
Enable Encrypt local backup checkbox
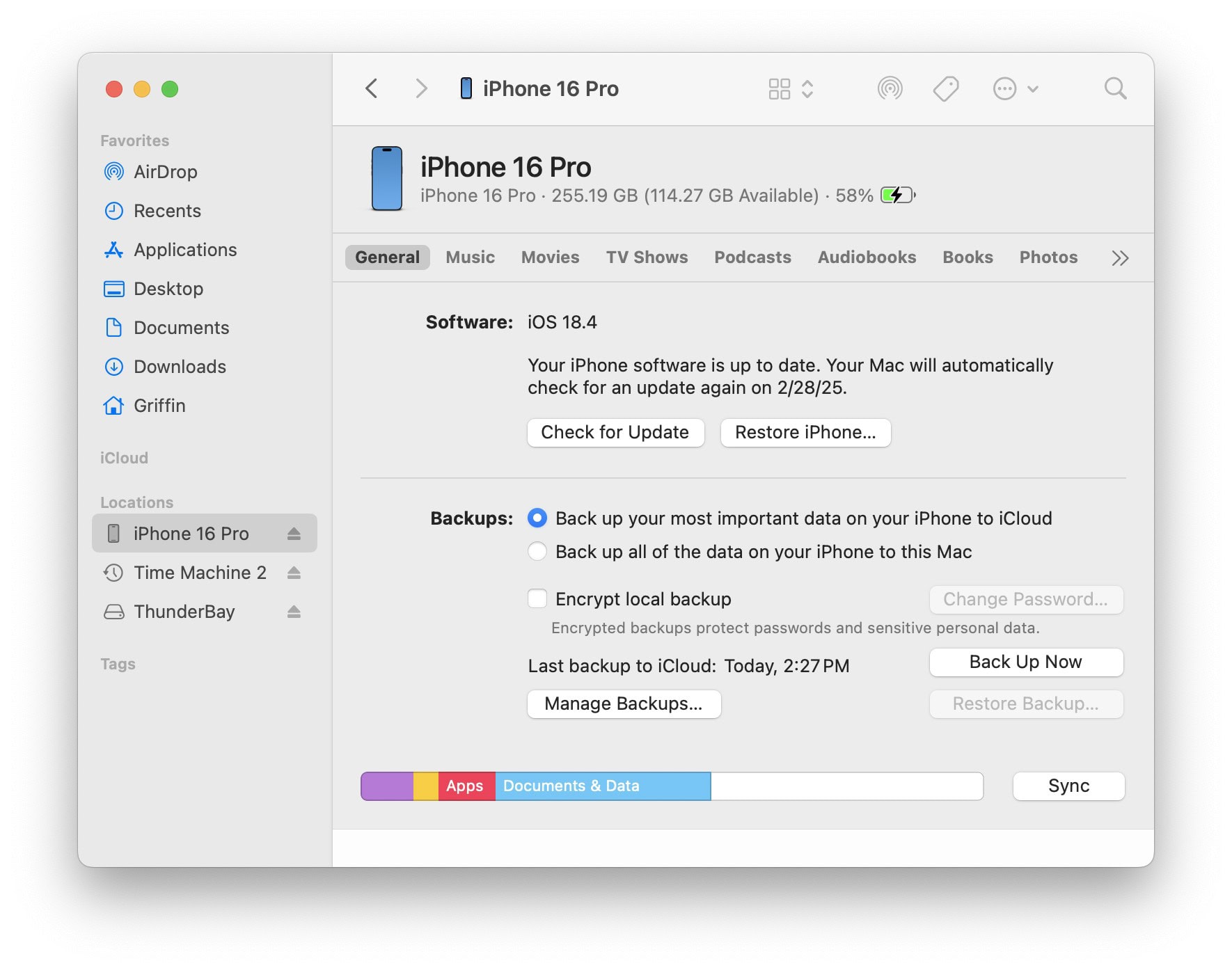[x=537, y=599]
